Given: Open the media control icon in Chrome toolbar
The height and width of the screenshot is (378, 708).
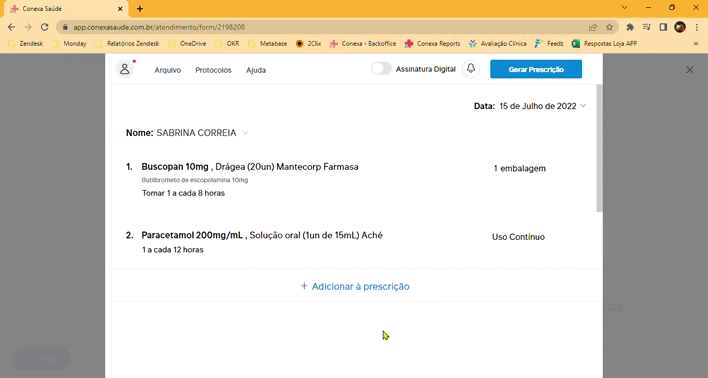Looking at the screenshot, I should (x=647, y=27).
